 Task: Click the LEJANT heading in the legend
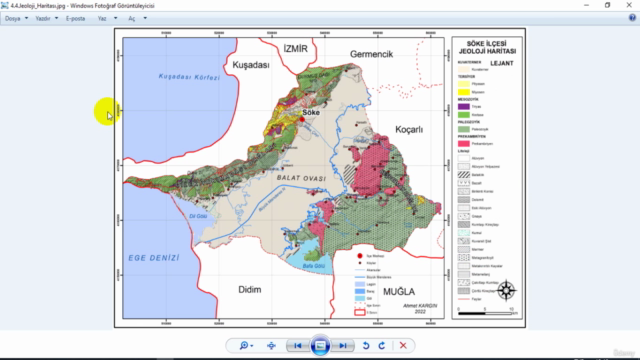(x=502, y=63)
